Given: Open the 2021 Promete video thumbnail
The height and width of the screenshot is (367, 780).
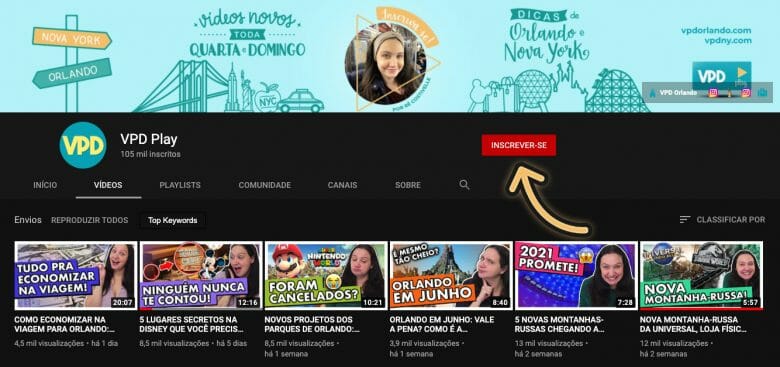Looking at the screenshot, I should coord(576,275).
